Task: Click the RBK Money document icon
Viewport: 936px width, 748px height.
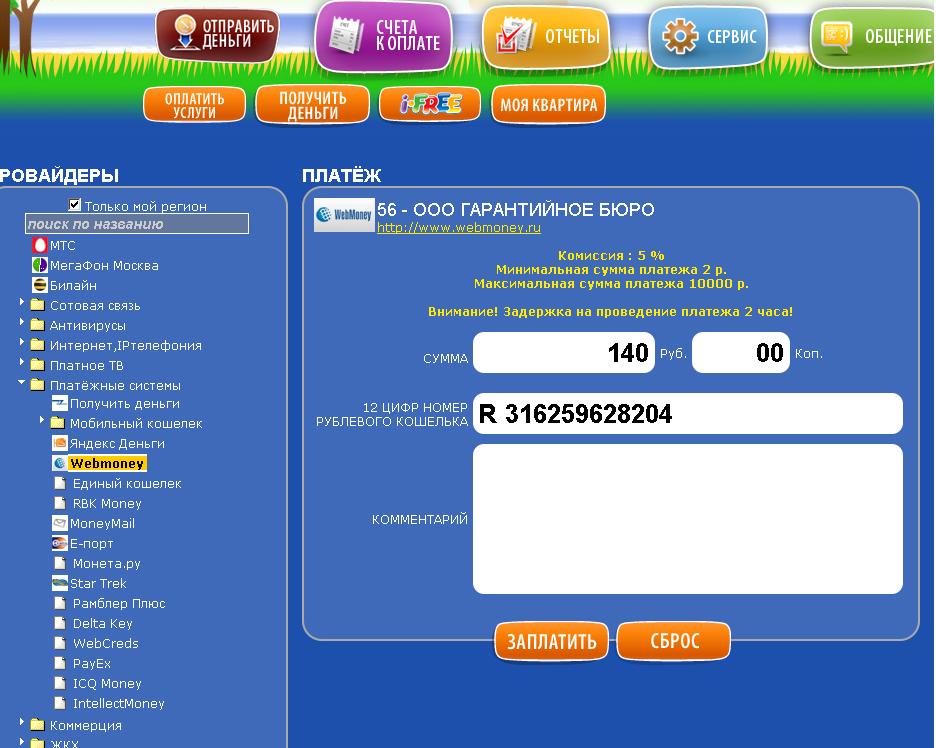Action: click(x=60, y=503)
